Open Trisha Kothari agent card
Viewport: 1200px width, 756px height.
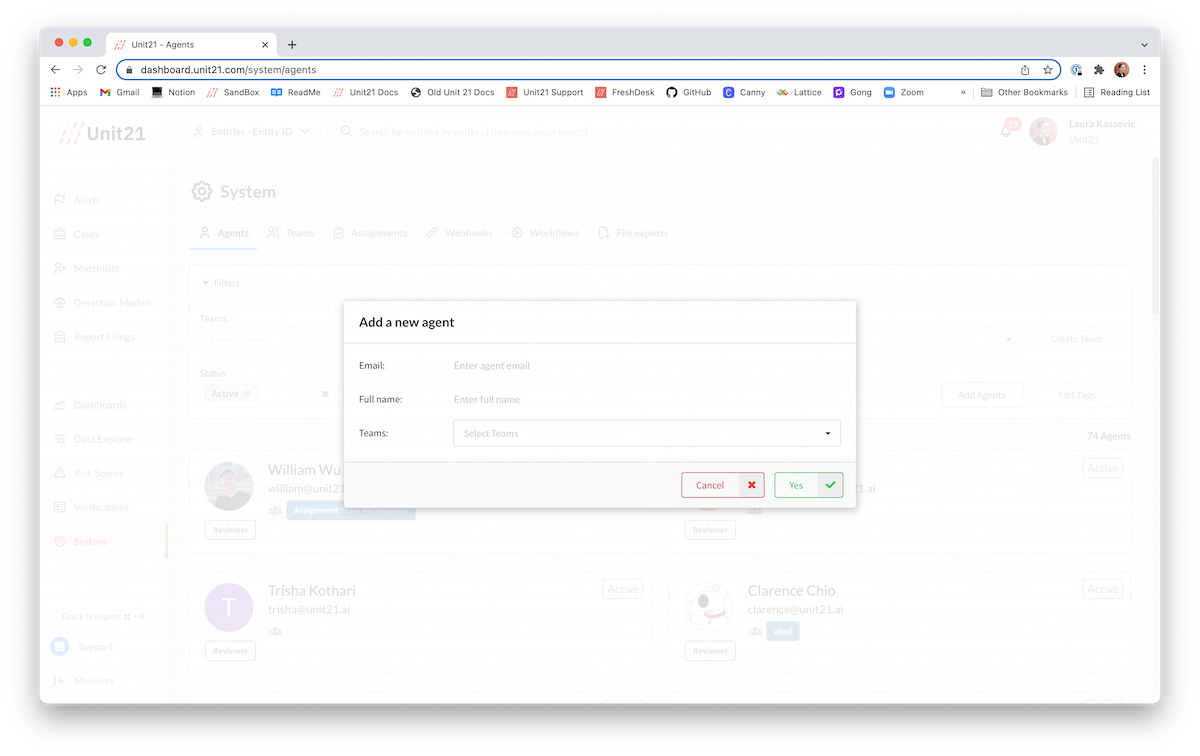click(x=420, y=621)
